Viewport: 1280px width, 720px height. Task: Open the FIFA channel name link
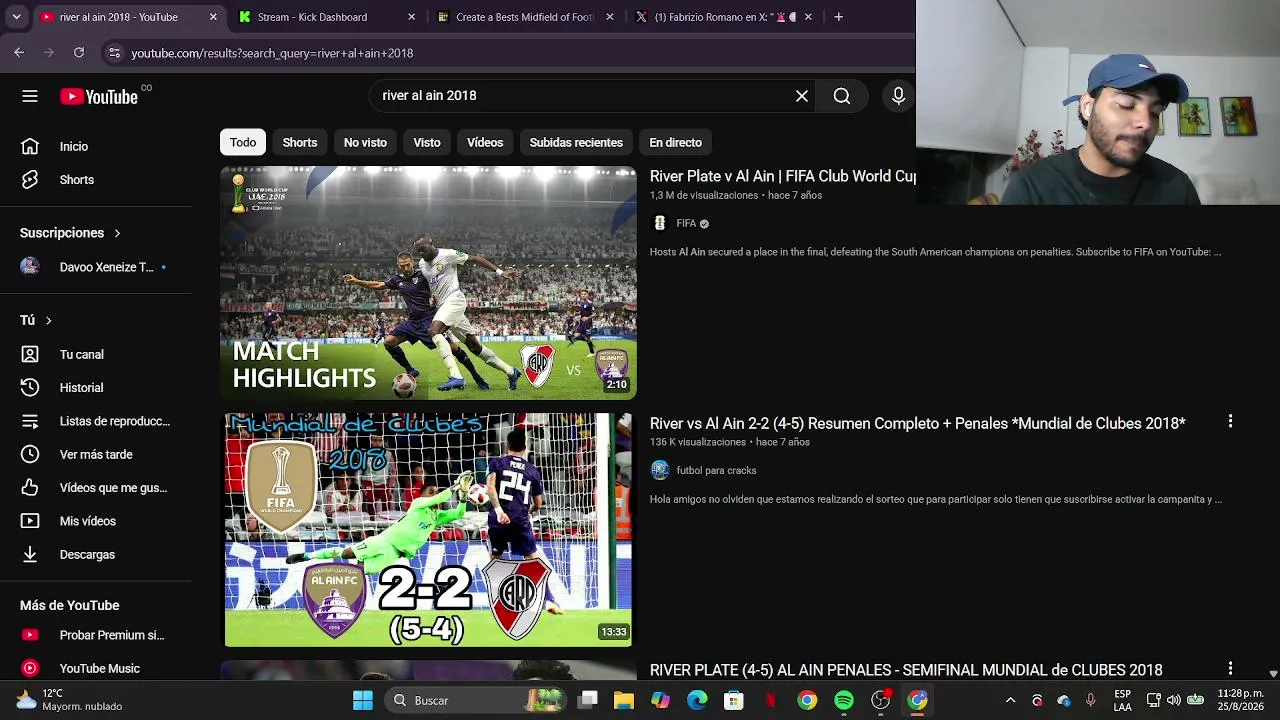point(686,223)
